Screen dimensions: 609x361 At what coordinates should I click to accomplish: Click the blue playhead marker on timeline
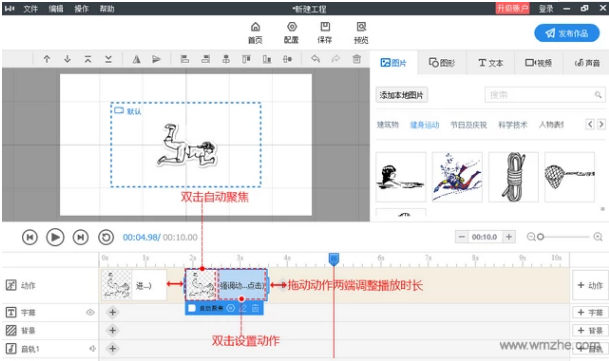point(334,259)
